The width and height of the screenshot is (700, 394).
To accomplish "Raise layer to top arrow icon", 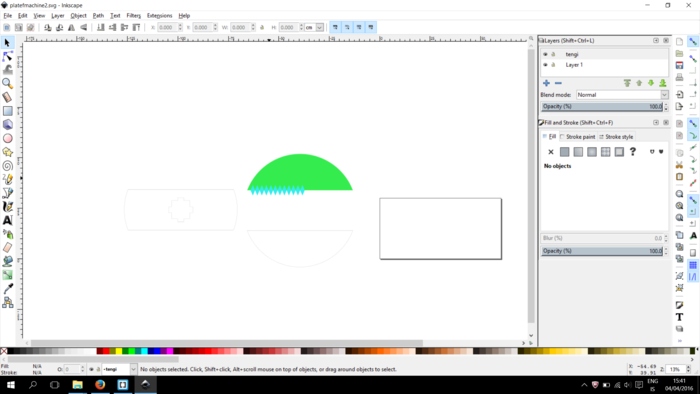I will (627, 83).
